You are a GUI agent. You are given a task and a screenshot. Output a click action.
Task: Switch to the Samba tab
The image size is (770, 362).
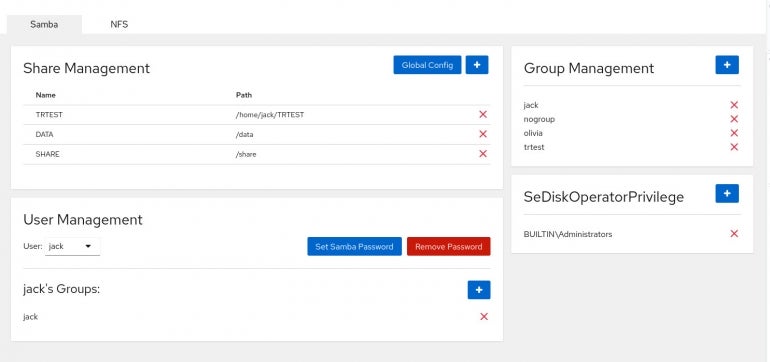click(44, 24)
